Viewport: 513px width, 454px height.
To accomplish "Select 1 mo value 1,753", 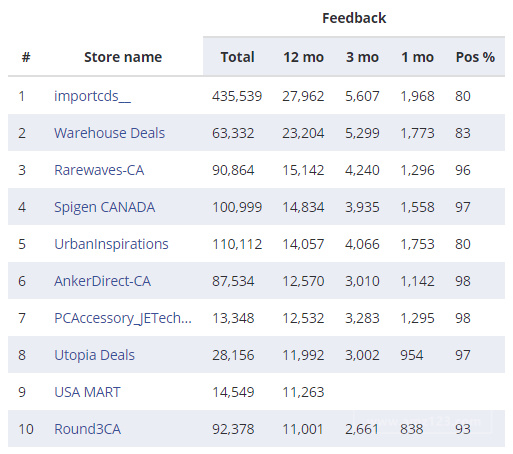I will pyautogui.click(x=417, y=244).
